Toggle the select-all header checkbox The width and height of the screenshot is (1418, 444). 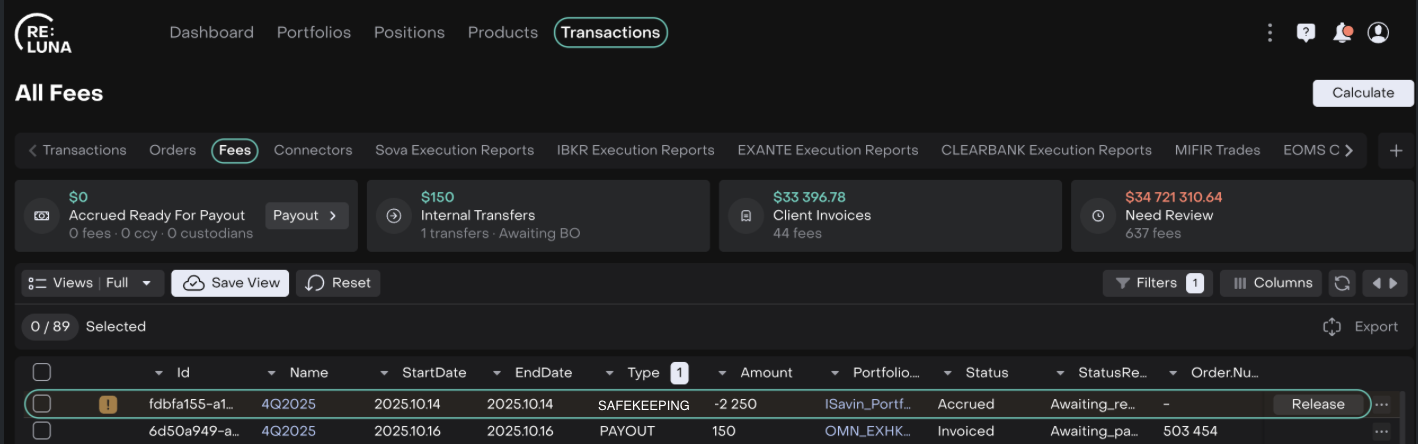tap(42, 372)
